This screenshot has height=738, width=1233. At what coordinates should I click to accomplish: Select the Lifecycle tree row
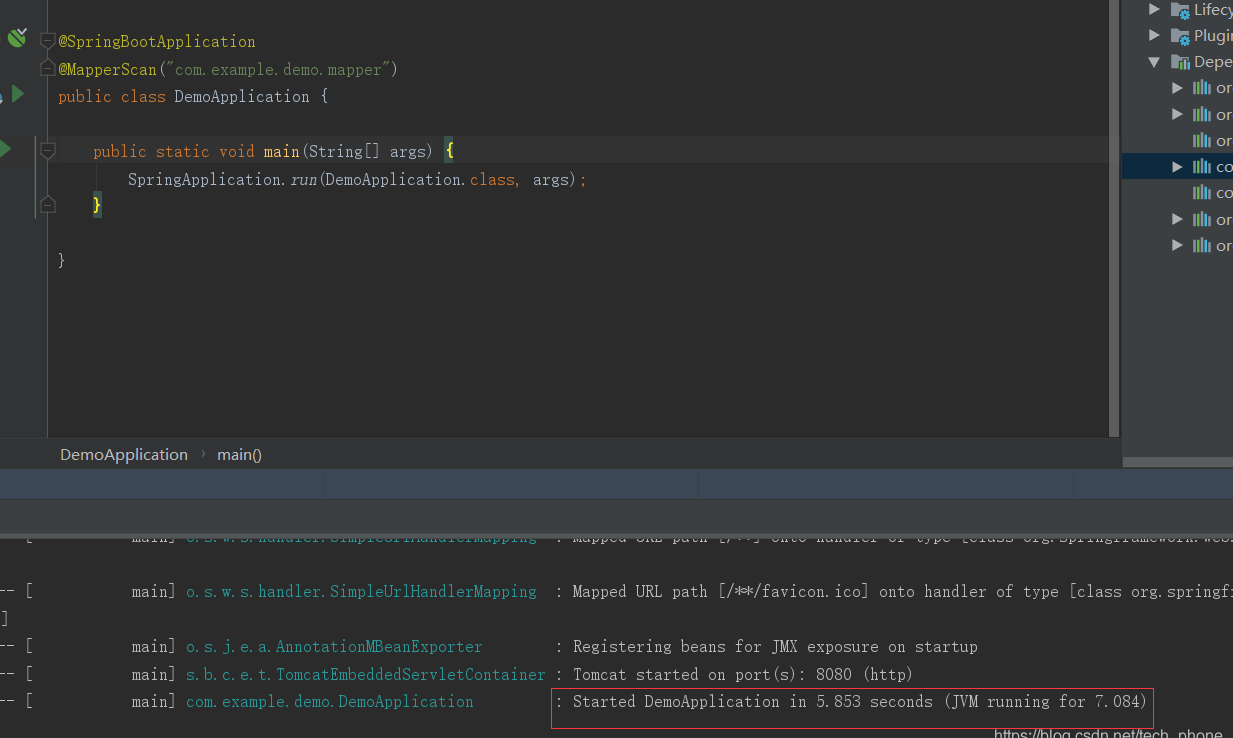coord(1178,10)
